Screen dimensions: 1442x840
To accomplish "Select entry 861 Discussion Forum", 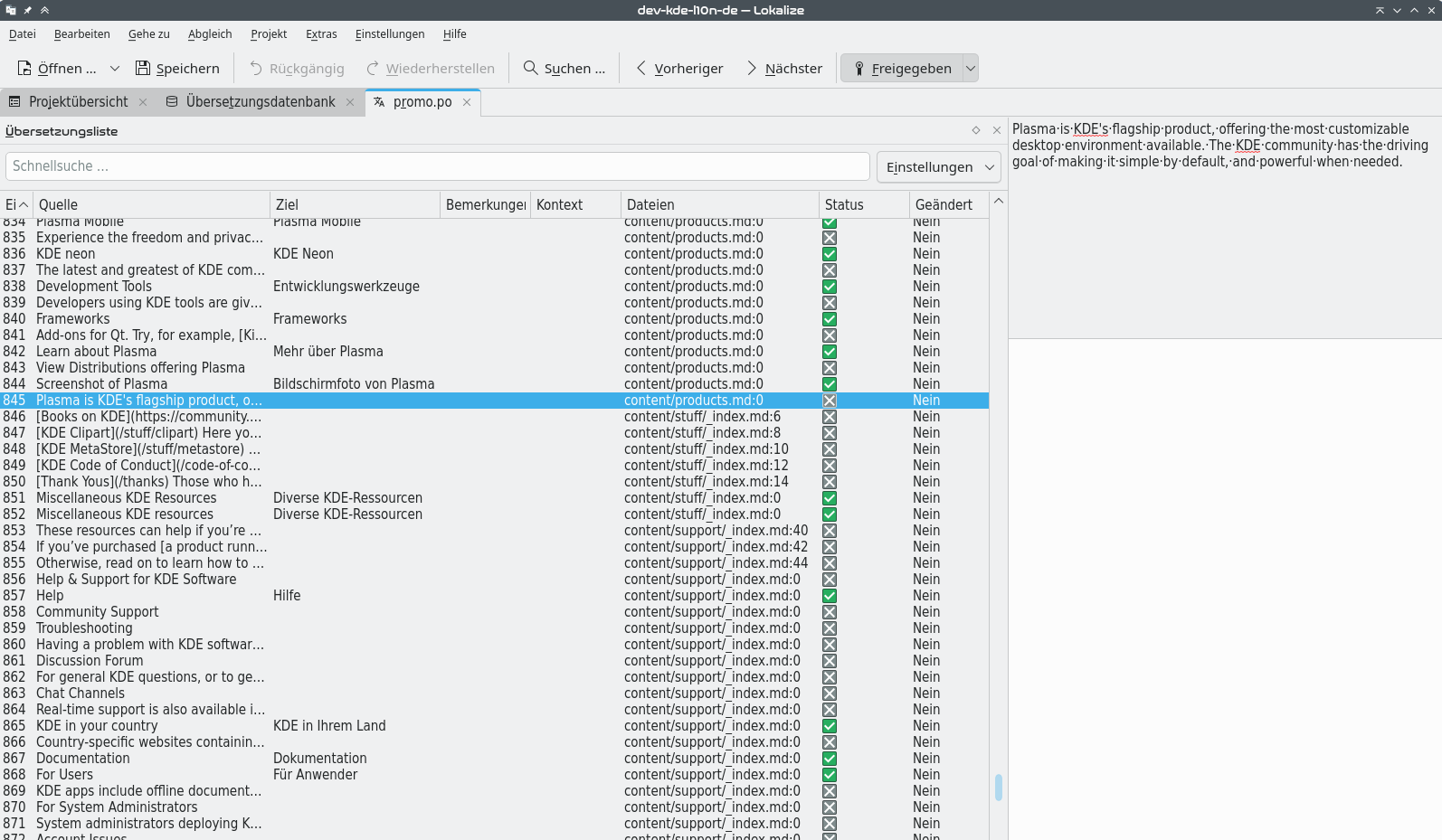I will click(494, 661).
